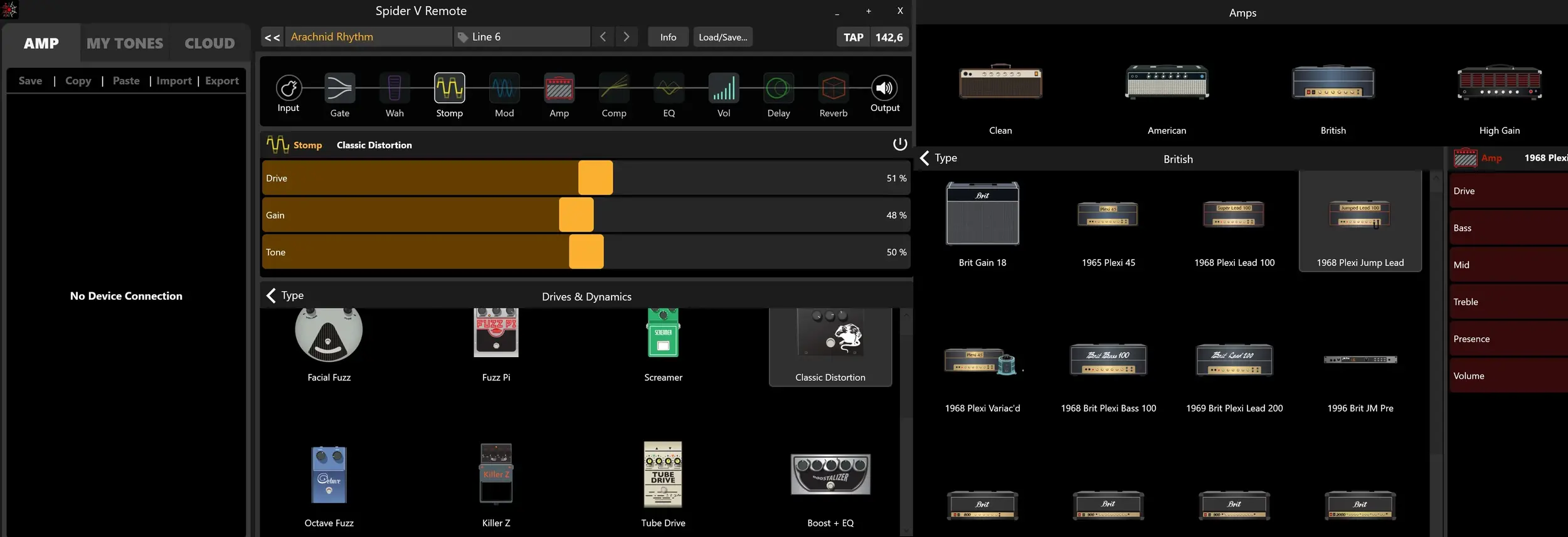Select the Amp block in signal chain
1568x537 pixels.
[x=559, y=88]
